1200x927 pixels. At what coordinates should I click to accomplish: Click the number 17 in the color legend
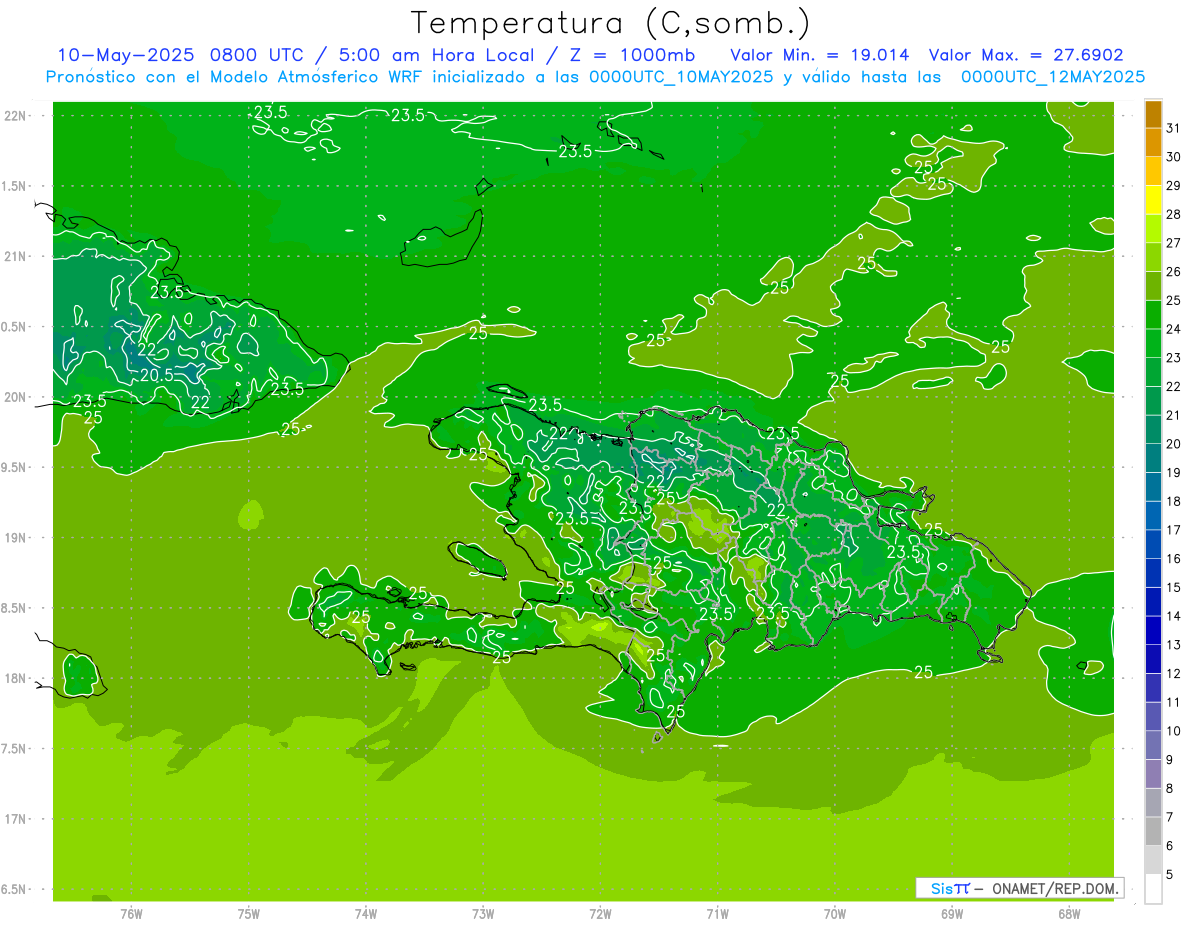pos(1174,530)
